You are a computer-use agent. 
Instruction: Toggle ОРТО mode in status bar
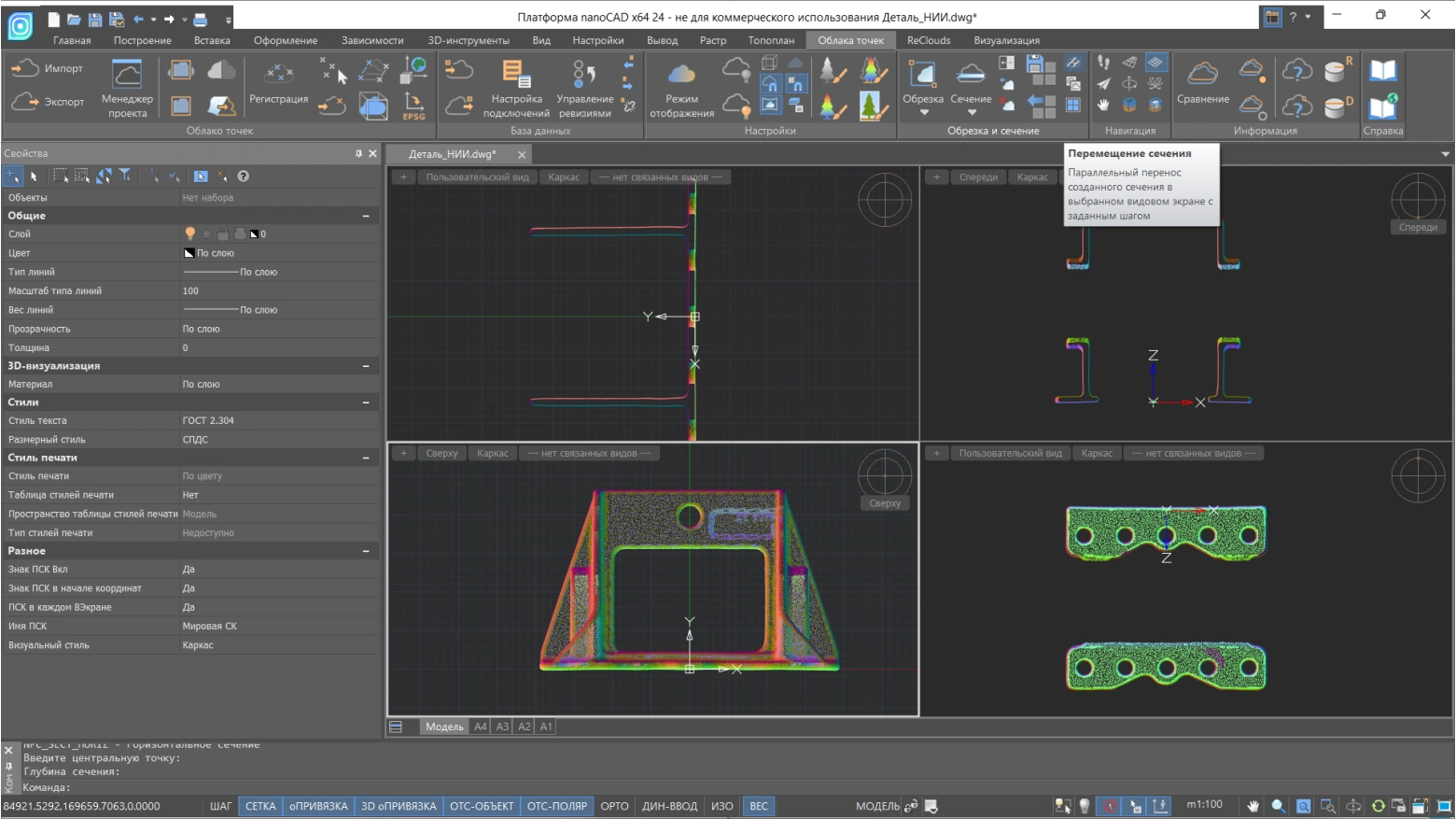(x=614, y=806)
